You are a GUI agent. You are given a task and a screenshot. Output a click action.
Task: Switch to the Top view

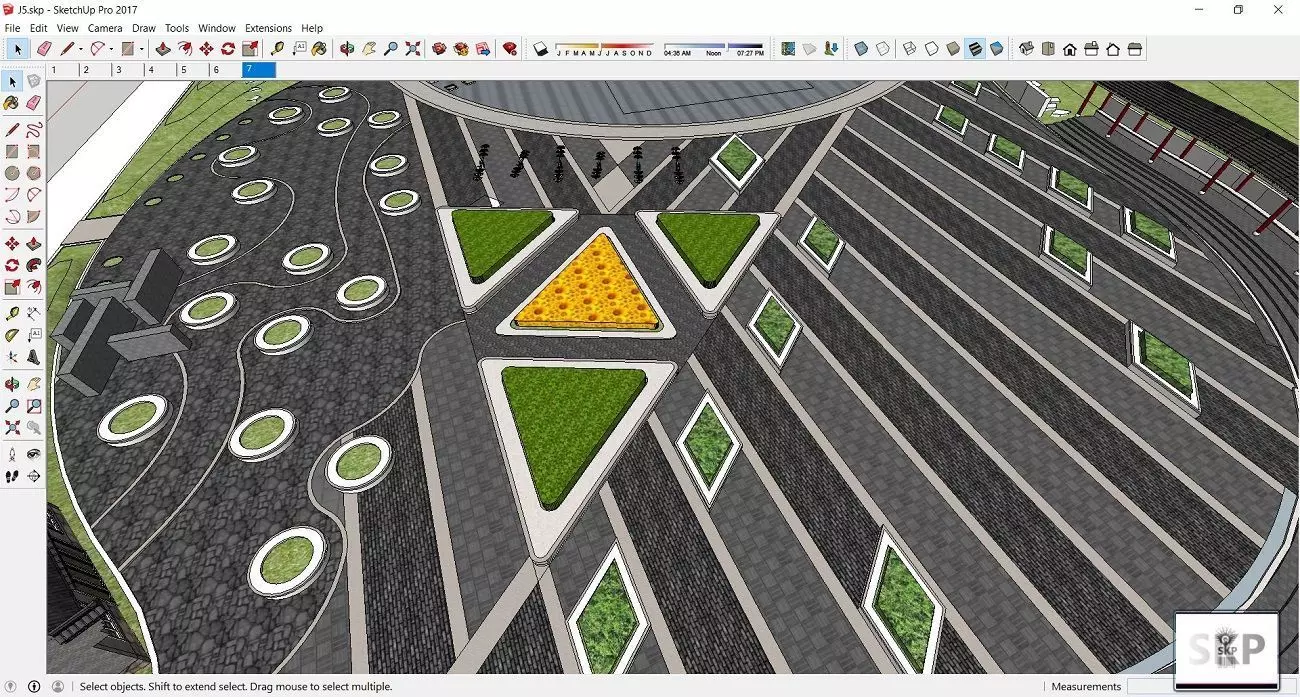pyautogui.click(x=1048, y=49)
